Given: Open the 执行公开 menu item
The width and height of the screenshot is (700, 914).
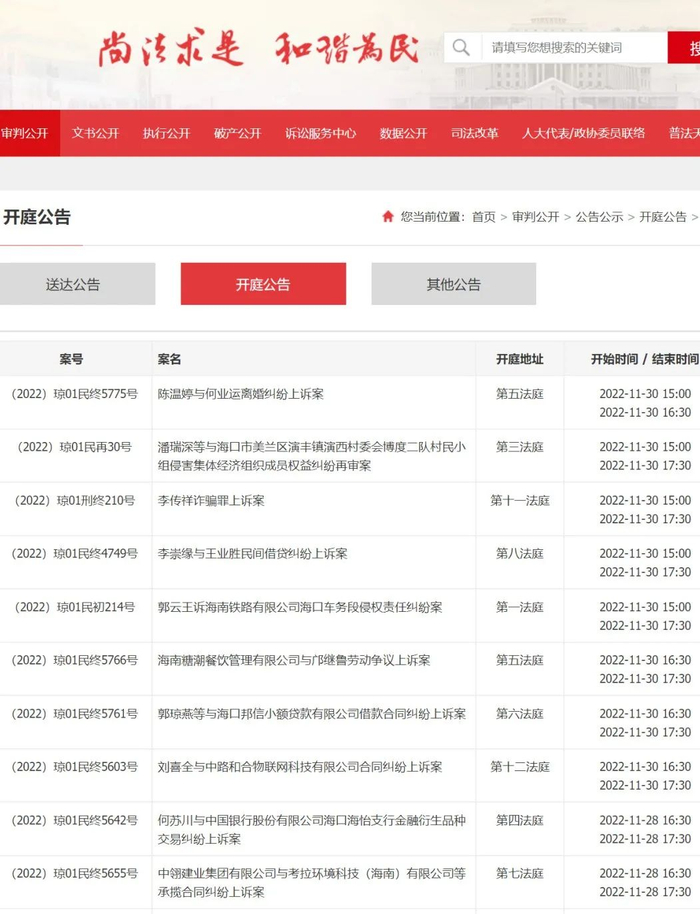Looking at the screenshot, I should click(167, 133).
